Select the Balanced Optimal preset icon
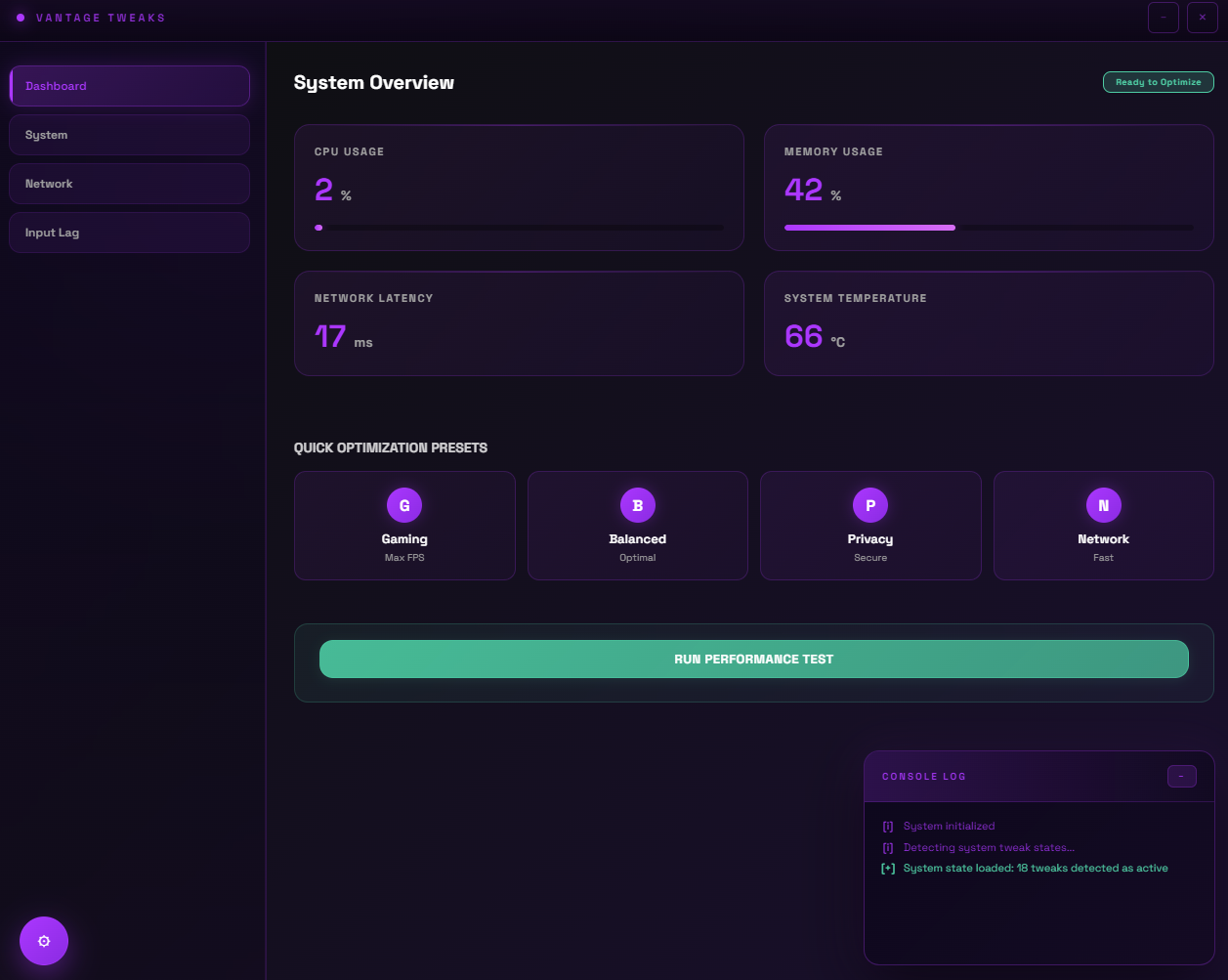Image resolution: width=1228 pixels, height=980 pixels. [x=637, y=505]
